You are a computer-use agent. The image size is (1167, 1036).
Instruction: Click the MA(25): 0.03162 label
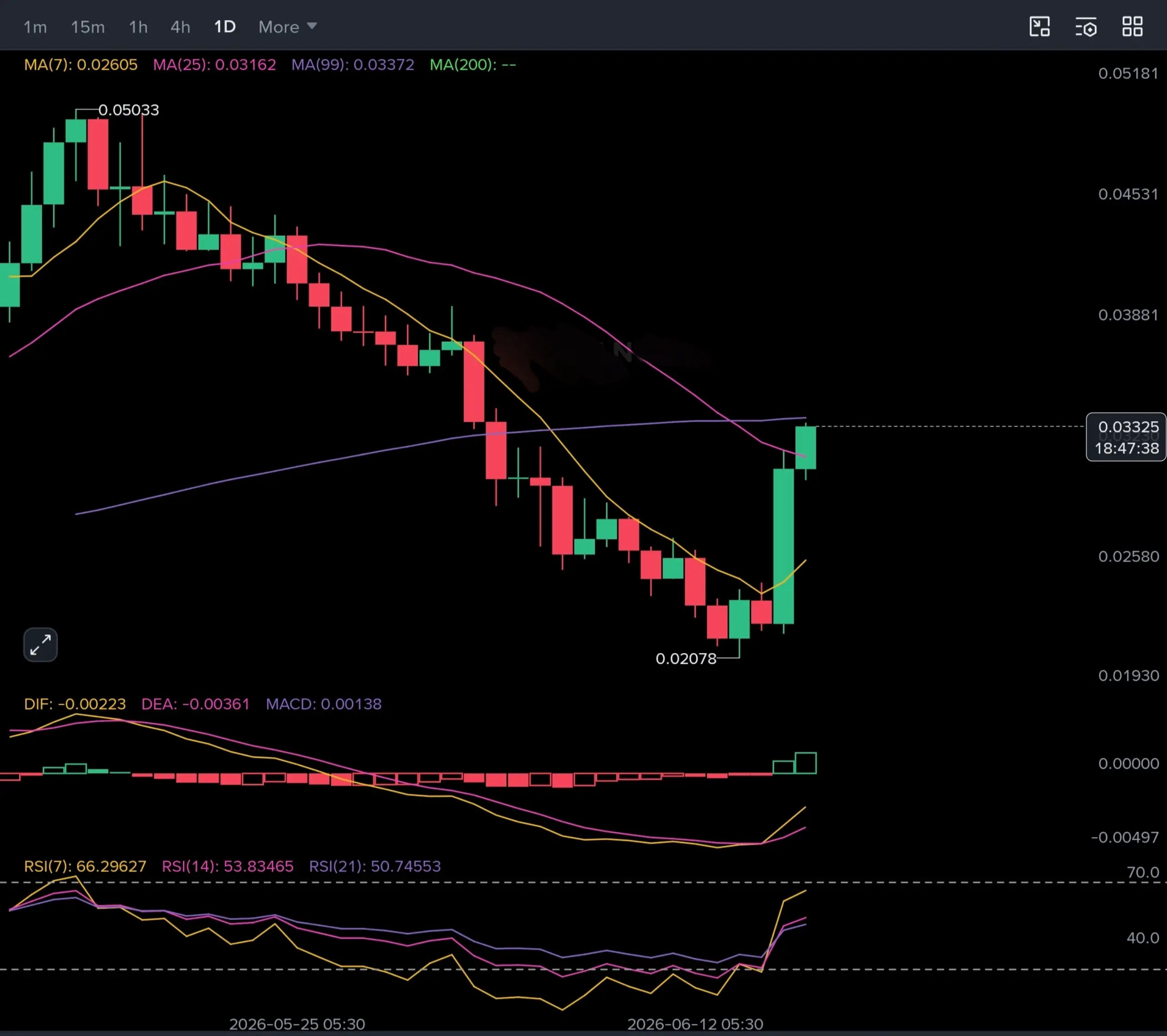coord(214,65)
